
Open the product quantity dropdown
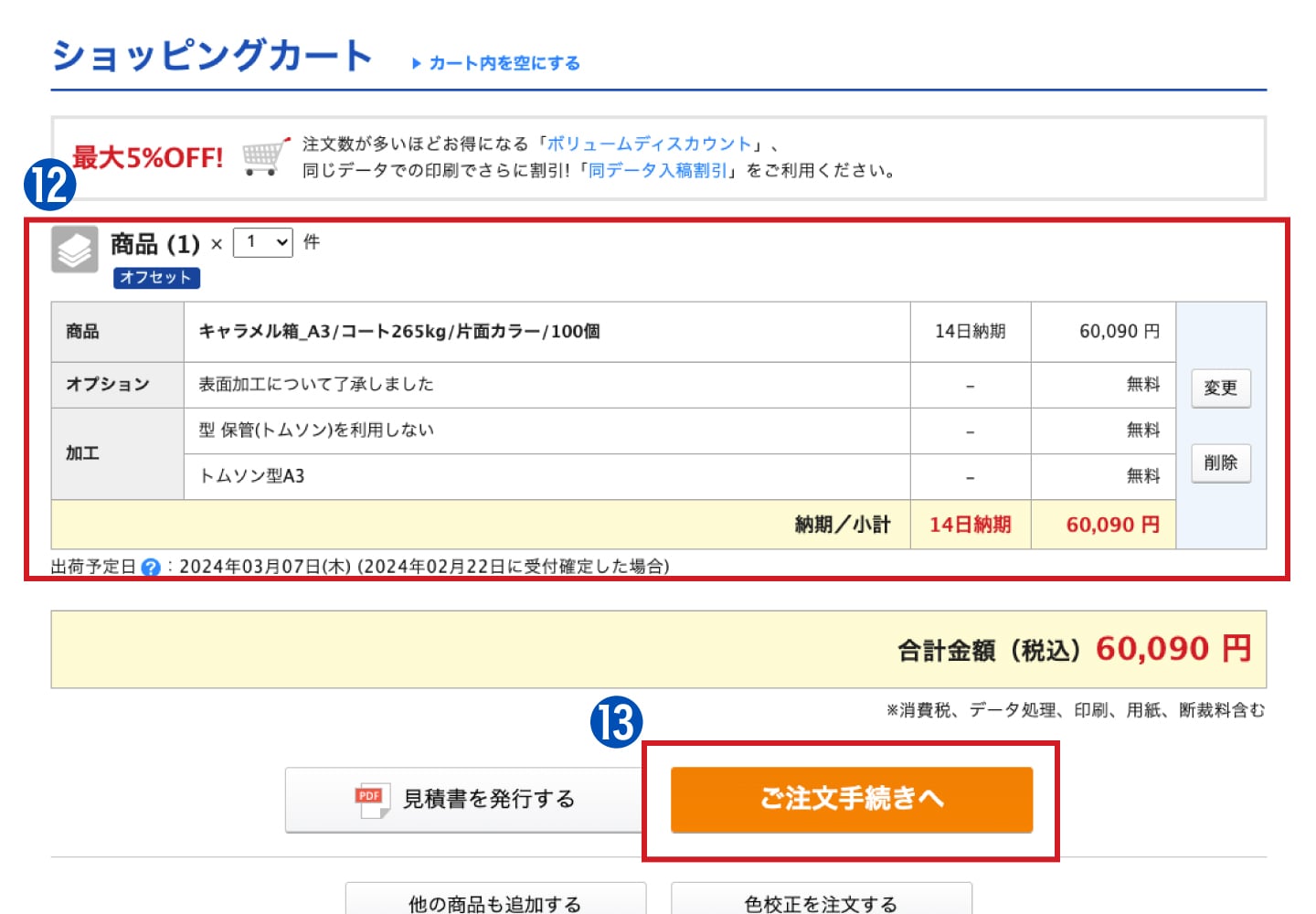[262, 242]
